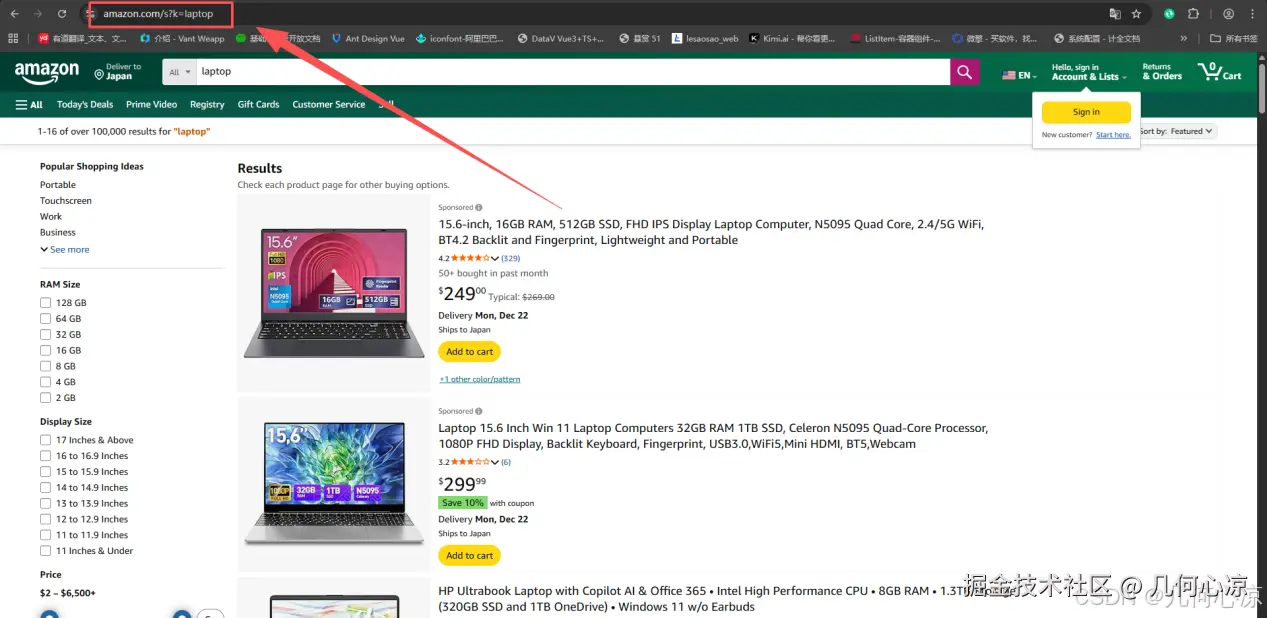Screen dimensions: 1267x618
Task: Open Prime Video in nav bar
Action: [152, 104]
